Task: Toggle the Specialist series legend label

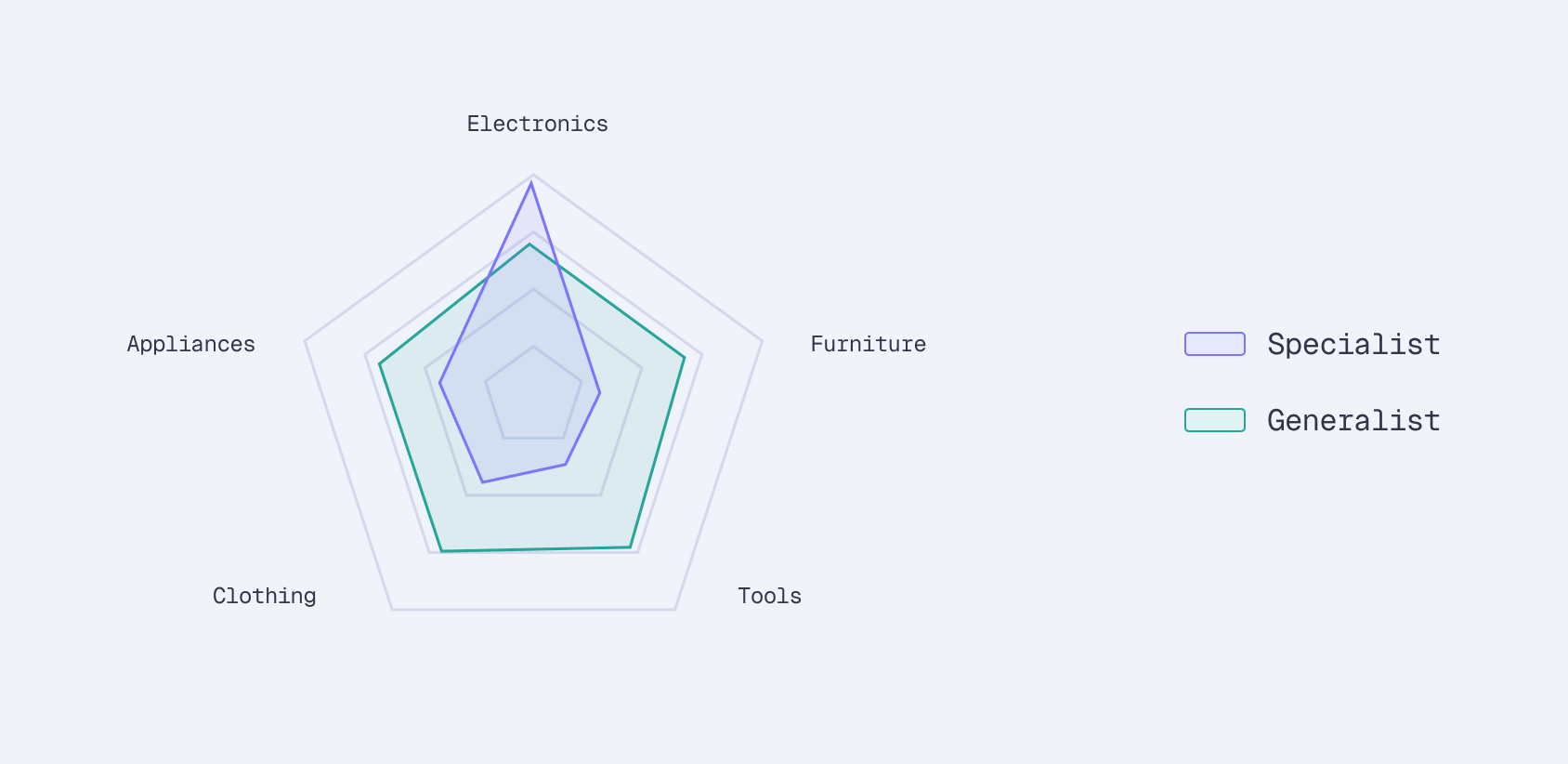Action: coord(1353,344)
